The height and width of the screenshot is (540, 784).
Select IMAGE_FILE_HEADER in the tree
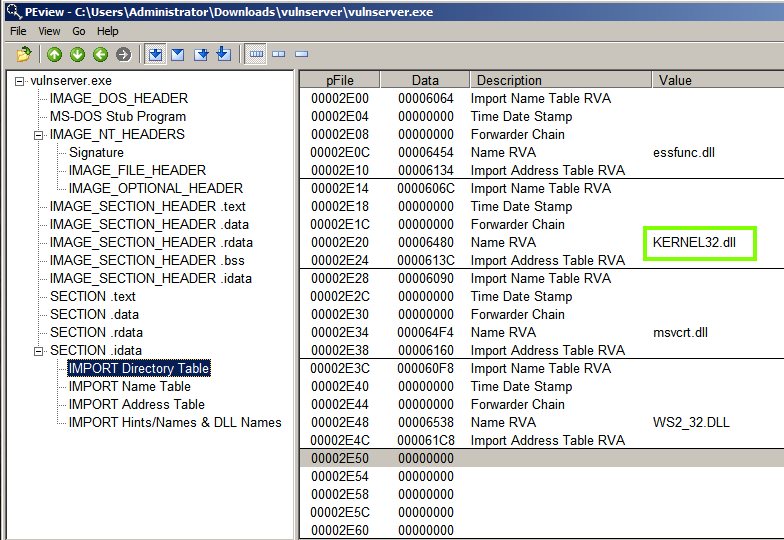(x=138, y=170)
